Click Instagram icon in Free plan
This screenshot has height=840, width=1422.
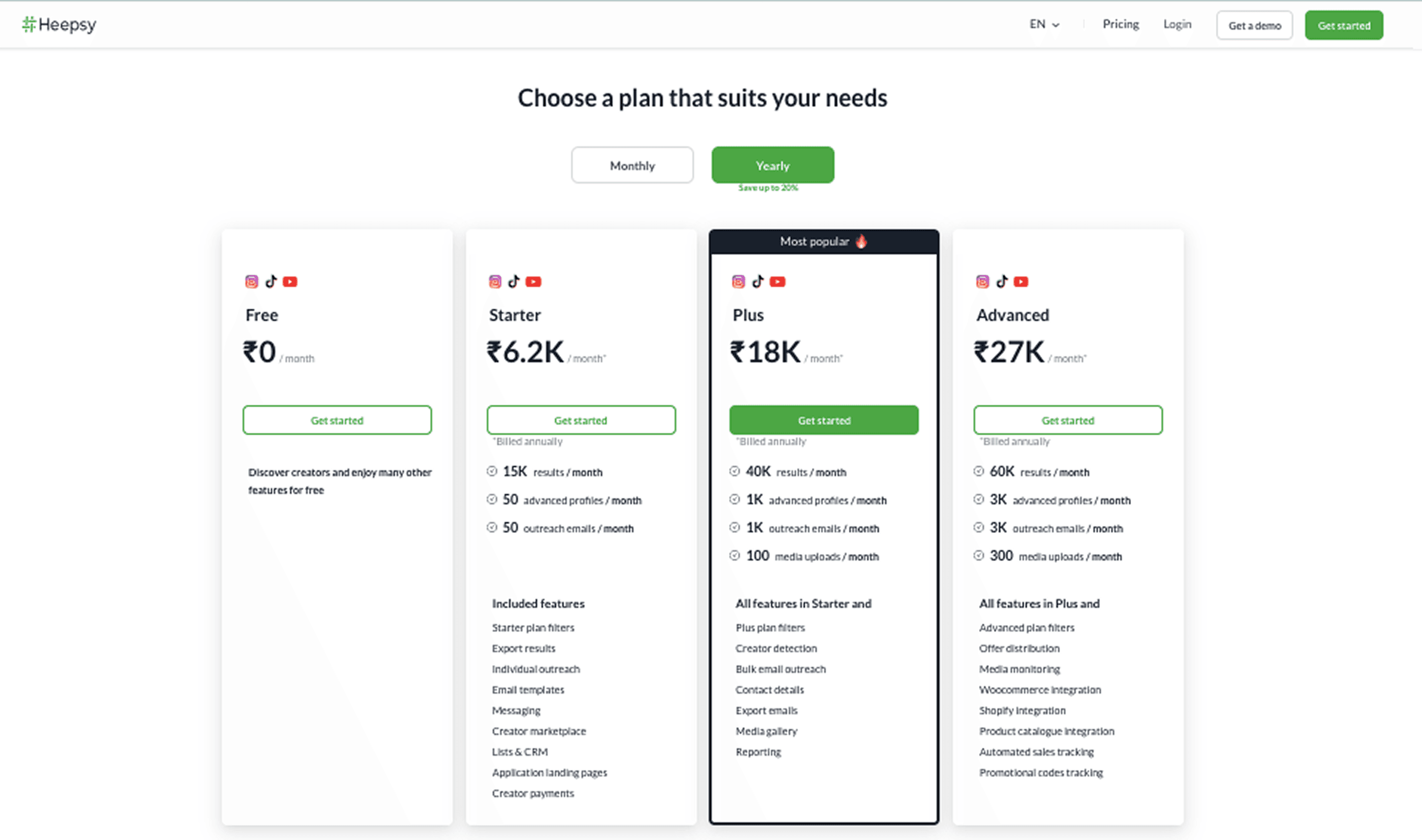coord(252,281)
